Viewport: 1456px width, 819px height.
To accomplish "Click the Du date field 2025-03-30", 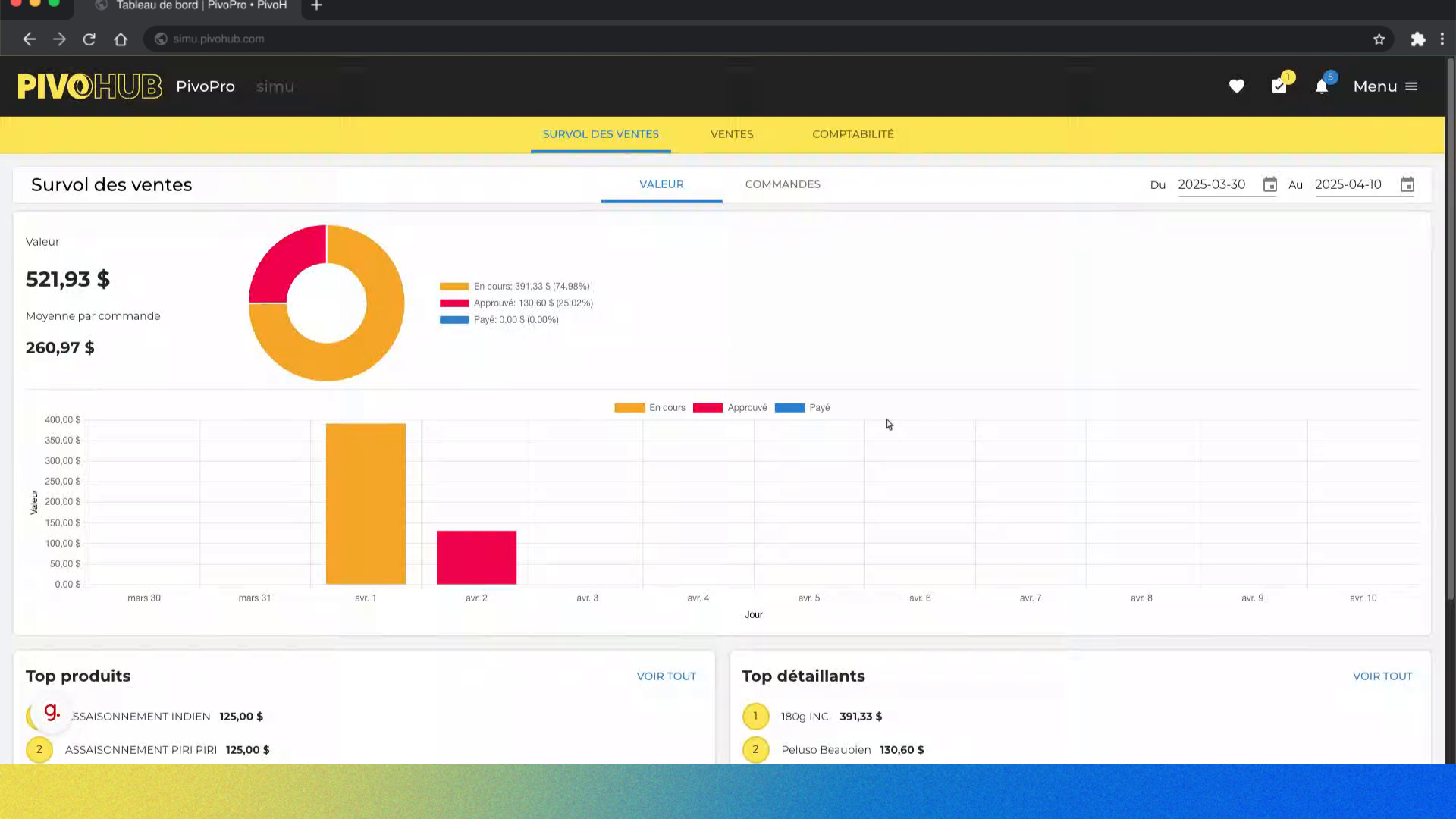I will pos(1212,184).
